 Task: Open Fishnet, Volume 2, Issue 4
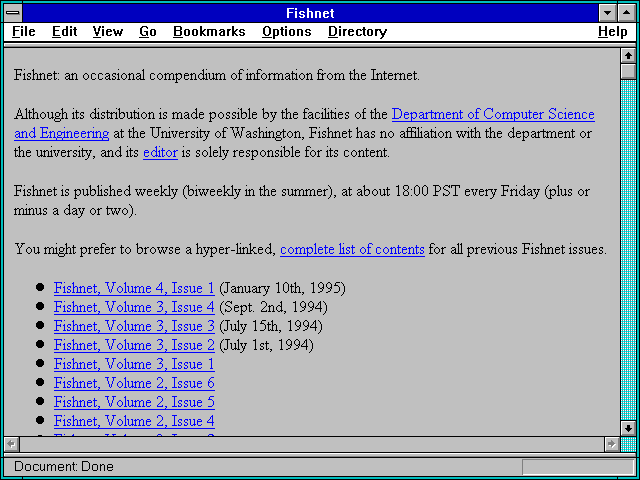coord(134,421)
